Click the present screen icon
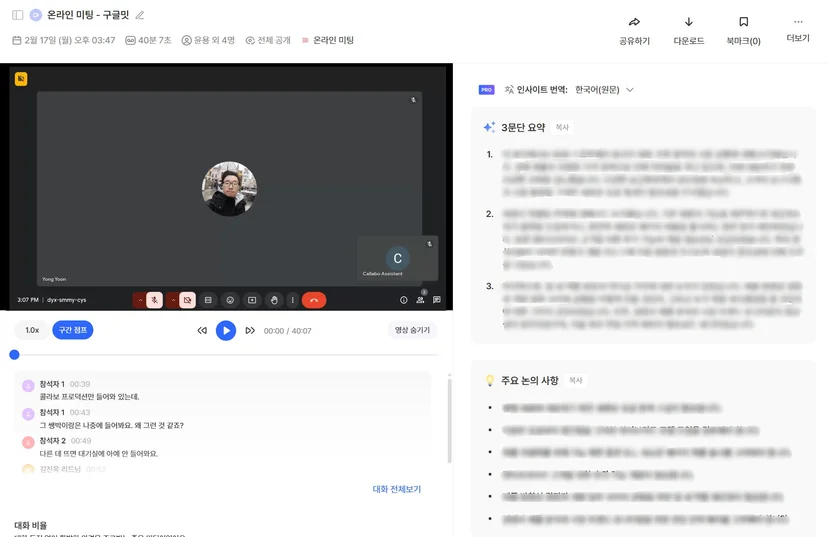This screenshot has width=828, height=537. [252, 300]
